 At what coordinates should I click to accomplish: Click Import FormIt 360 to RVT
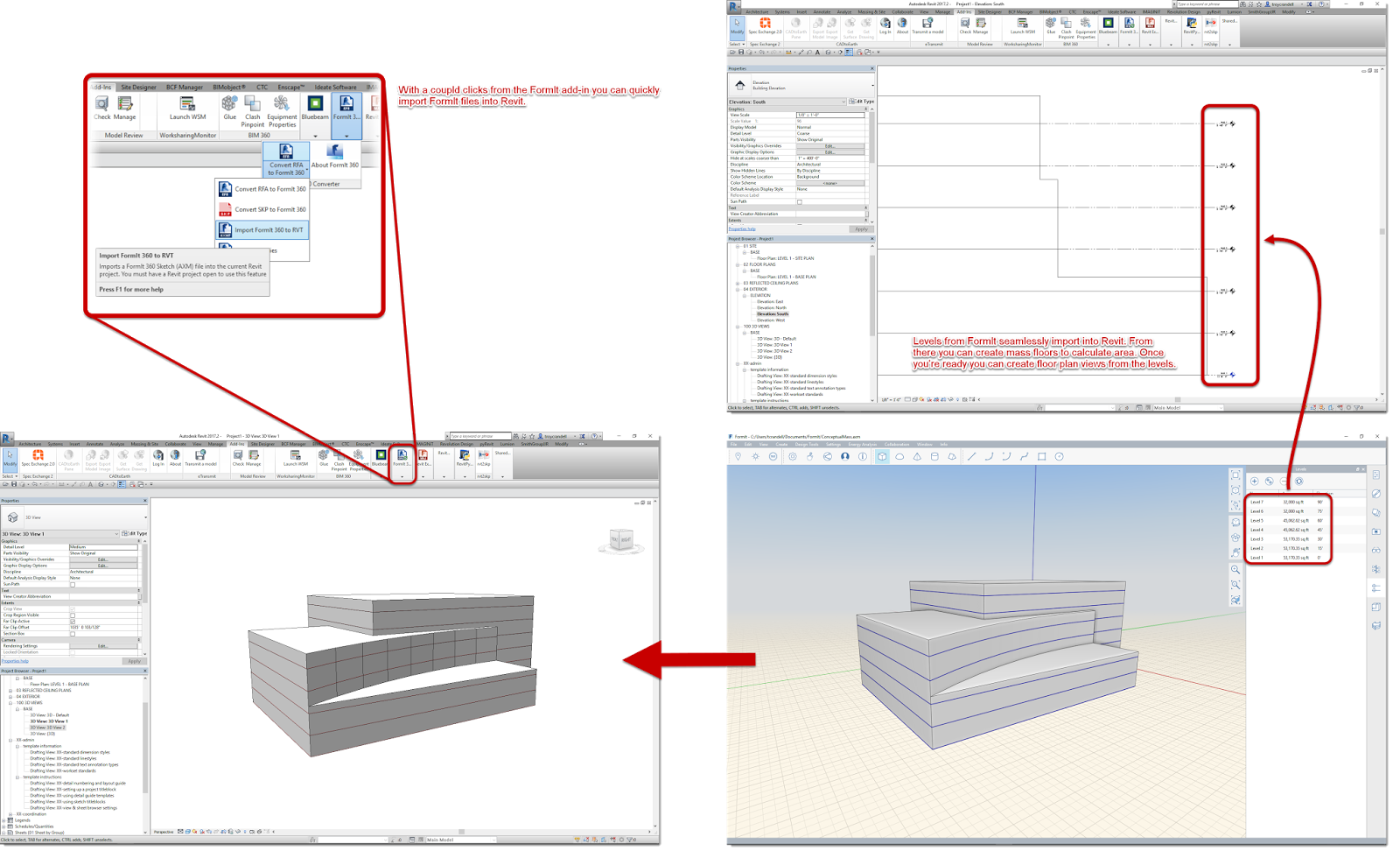coord(261,229)
